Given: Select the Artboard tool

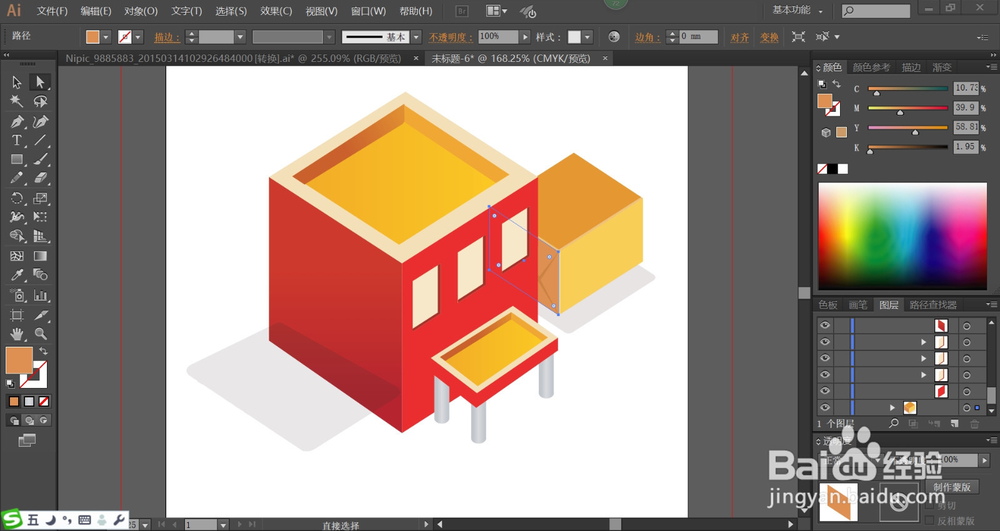Looking at the screenshot, I should click(17, 315).
